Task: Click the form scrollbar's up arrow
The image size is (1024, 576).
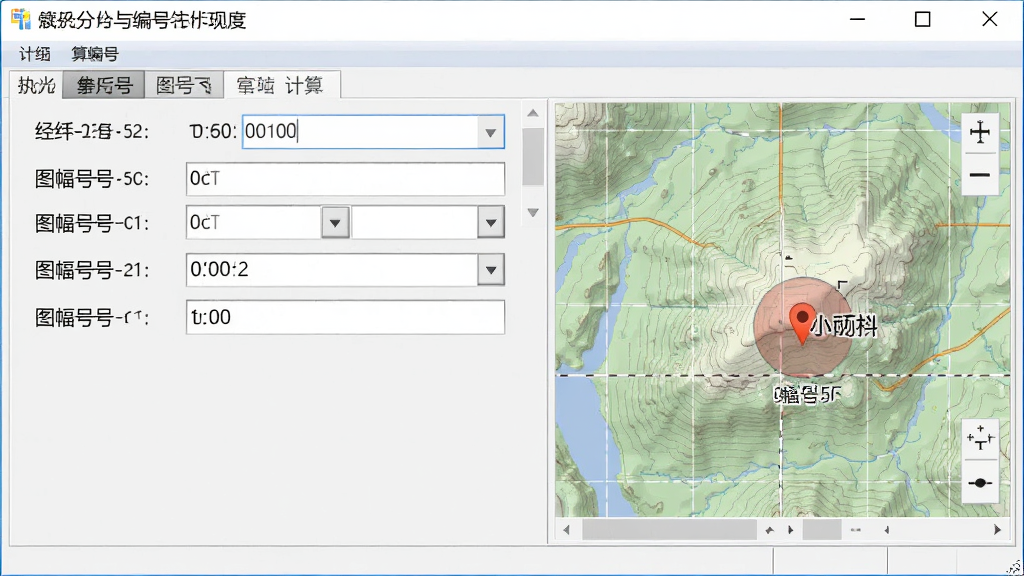Action: (x=533, y=114)
